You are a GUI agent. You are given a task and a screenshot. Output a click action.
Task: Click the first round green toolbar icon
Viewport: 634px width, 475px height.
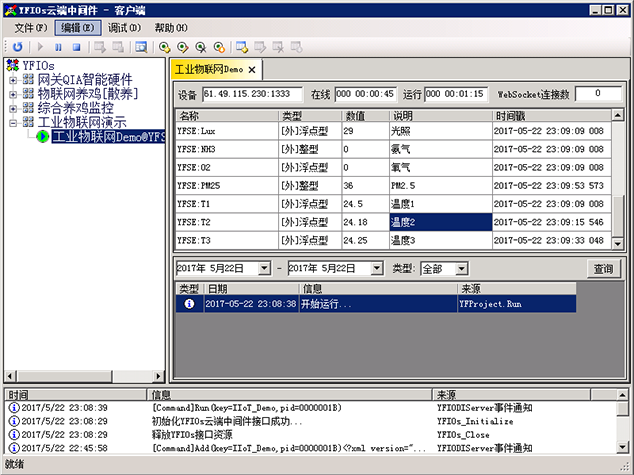pyautogui.click(x=164, y=46)
